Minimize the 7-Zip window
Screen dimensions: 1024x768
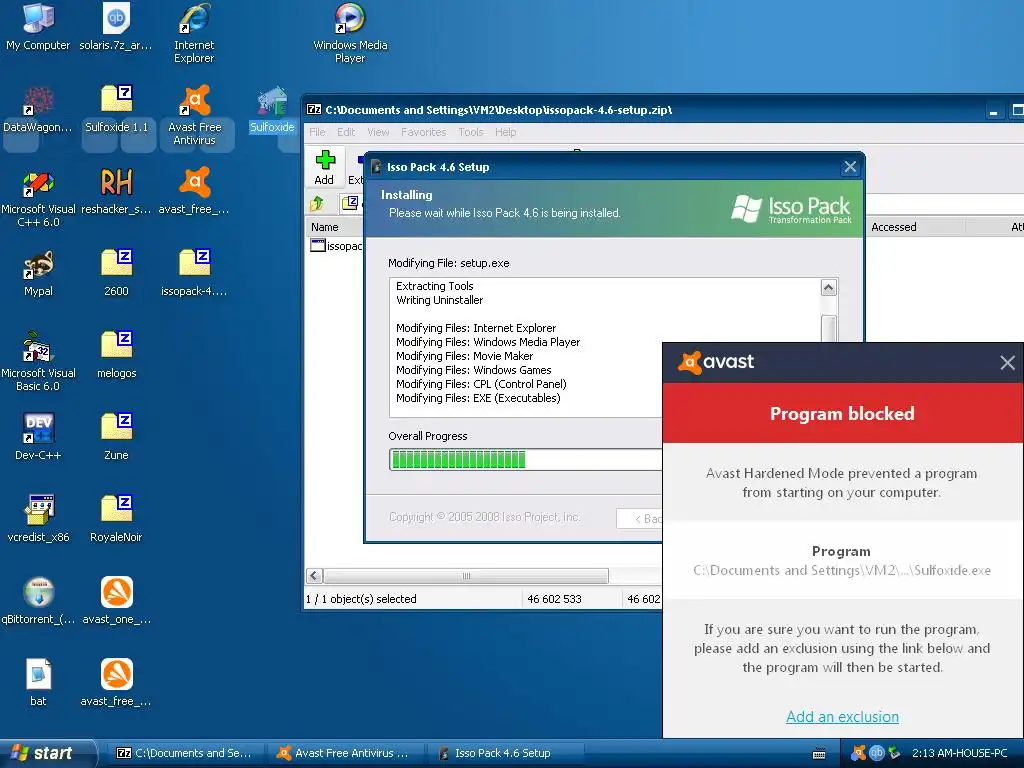(993, 110)
